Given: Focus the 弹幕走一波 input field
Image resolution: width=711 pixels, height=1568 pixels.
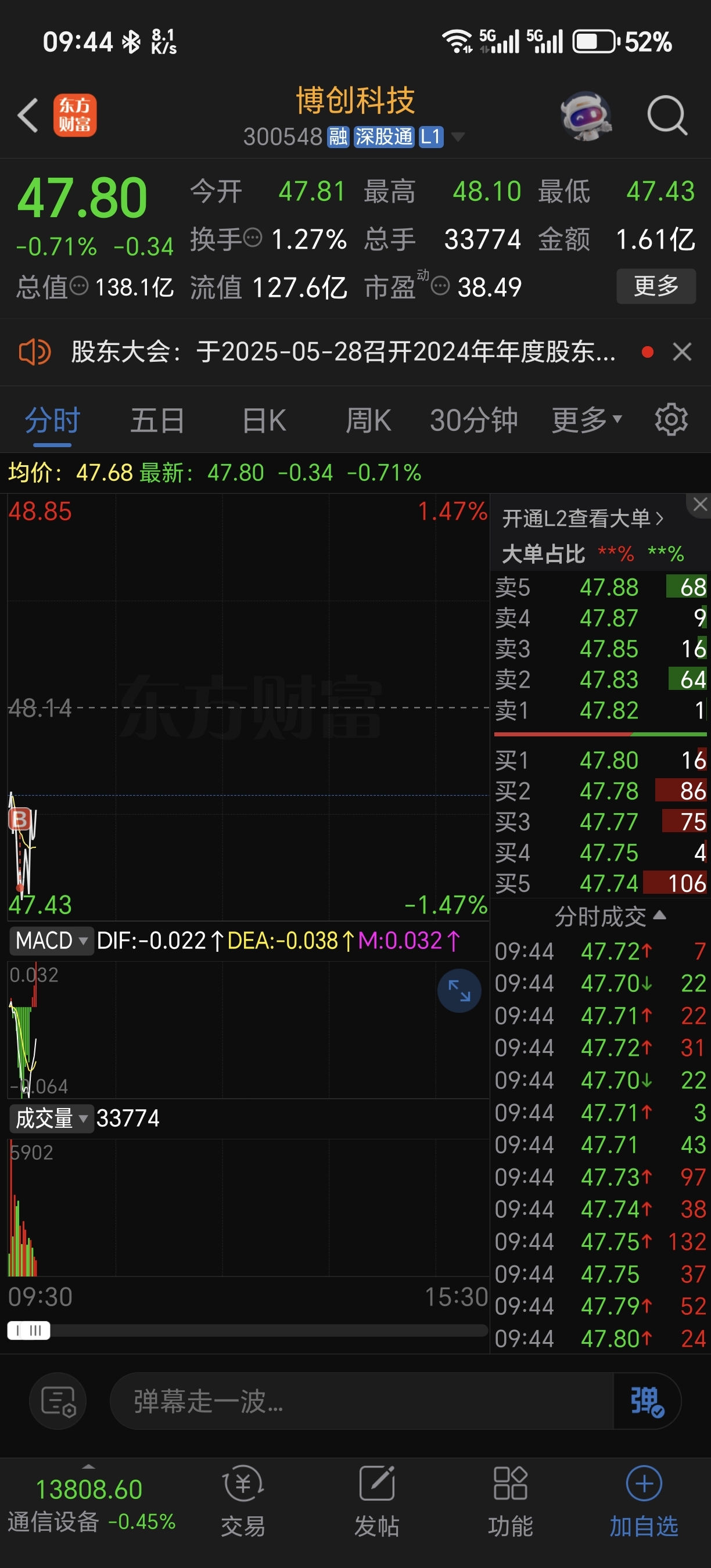Looking at the screenshot, I should tap(361, 1401).
